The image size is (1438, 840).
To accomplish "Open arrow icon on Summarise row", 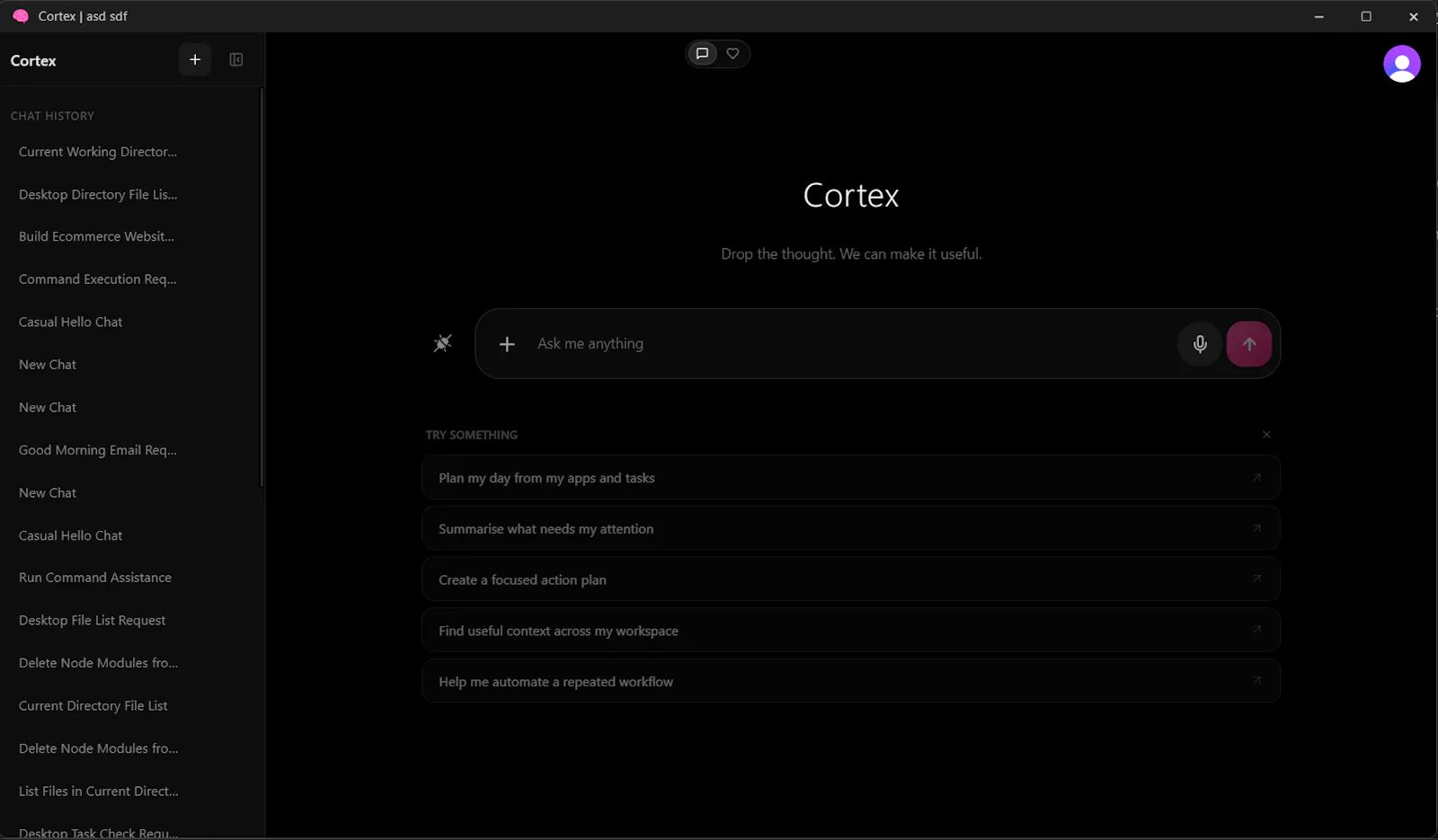I will [x=1256, y=529].
